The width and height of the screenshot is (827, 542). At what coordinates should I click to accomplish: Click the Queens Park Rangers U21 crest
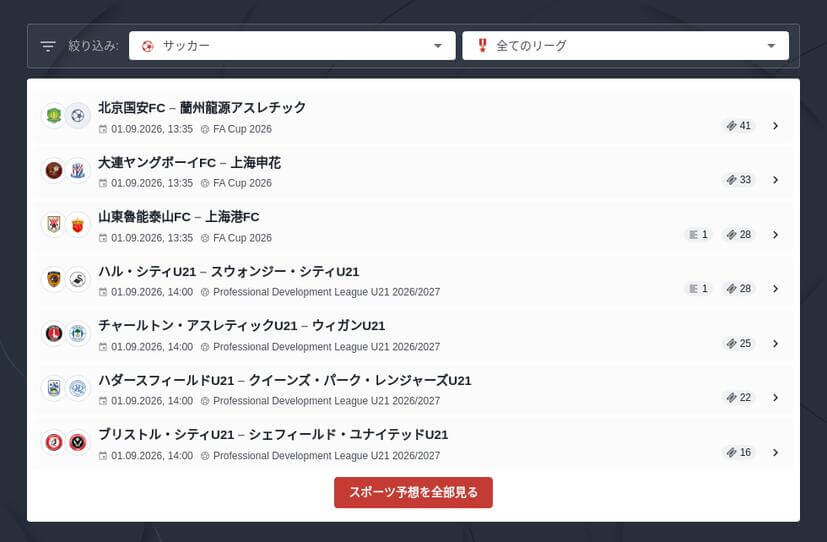(78, 388)
